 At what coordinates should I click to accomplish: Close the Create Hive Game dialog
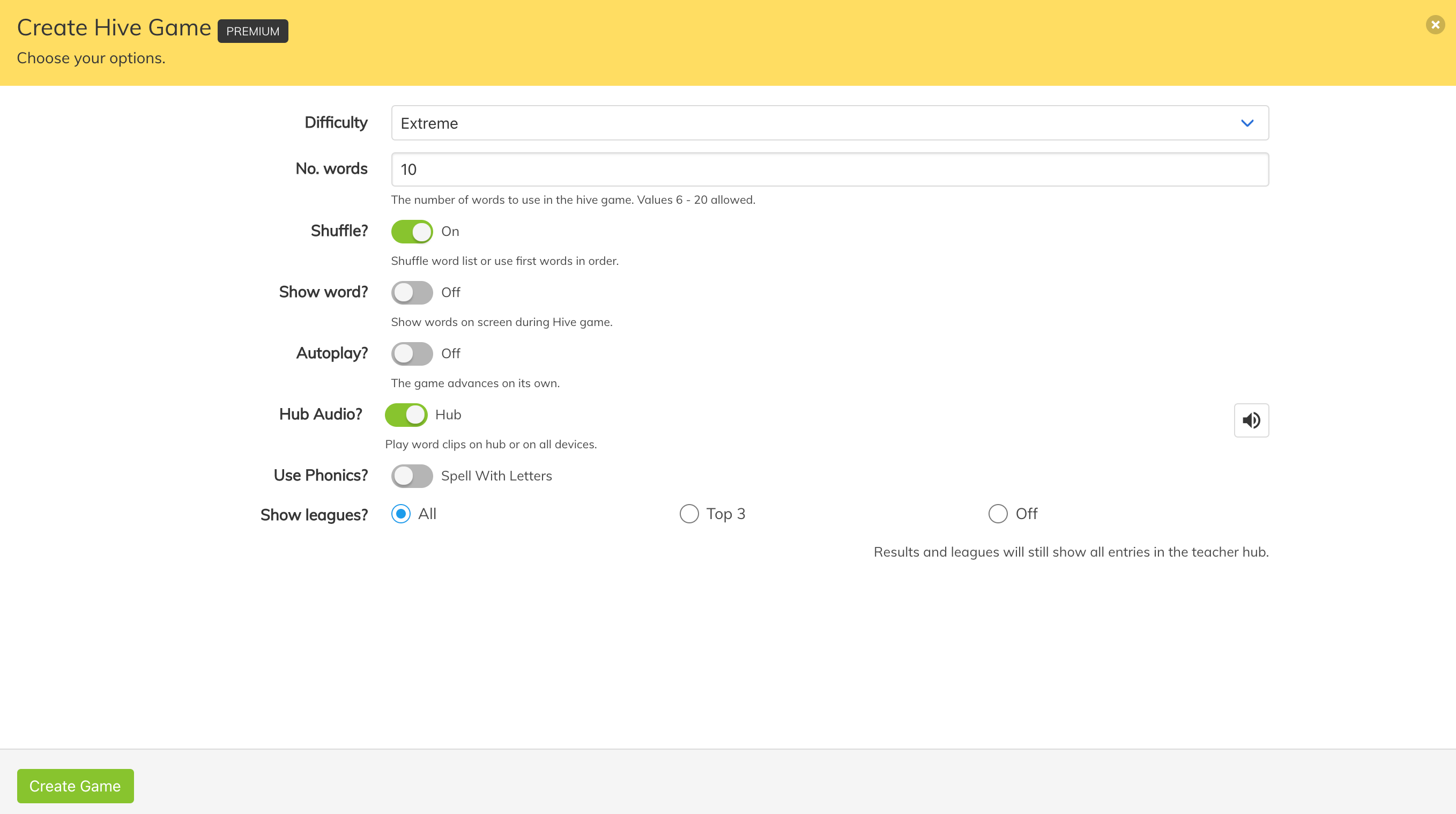pos(1435,25)
